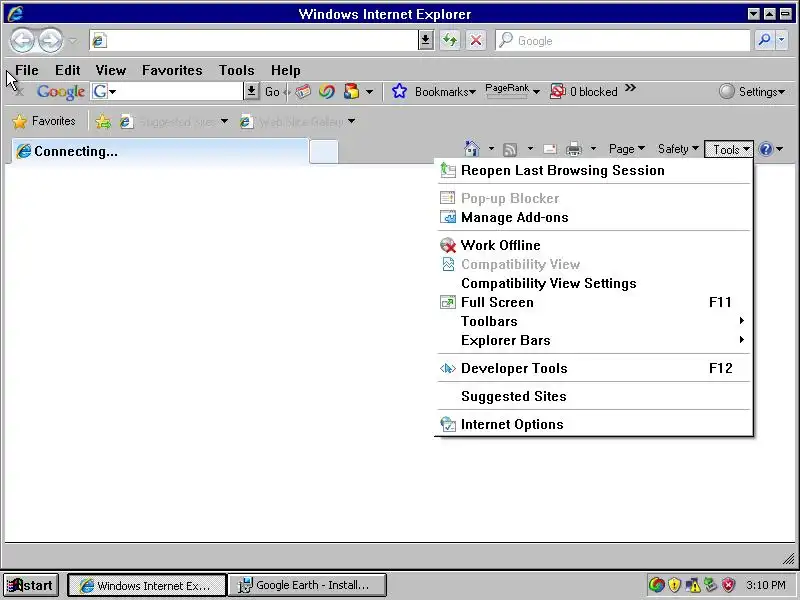Open the Safety command bar menu
The width and height of the screenshot is (800, 600).
pyautogui.click(x=678, y=149)
